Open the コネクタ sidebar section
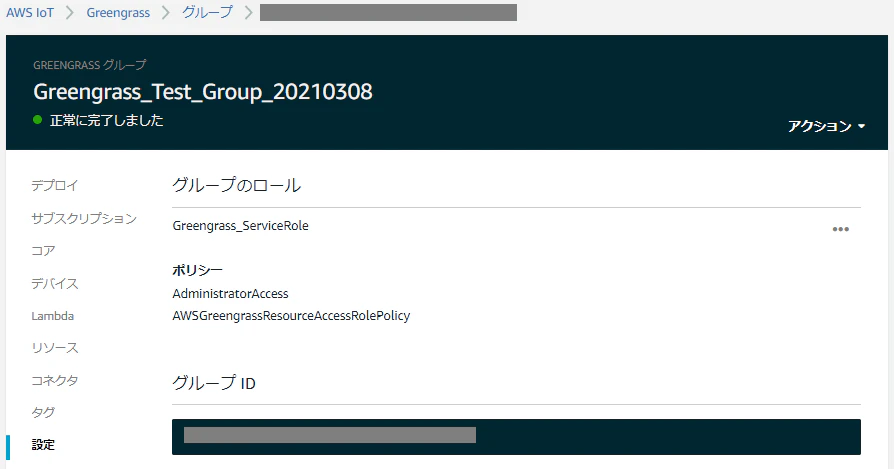The width and height of the screenshot is (894, 469). (55, 380)
